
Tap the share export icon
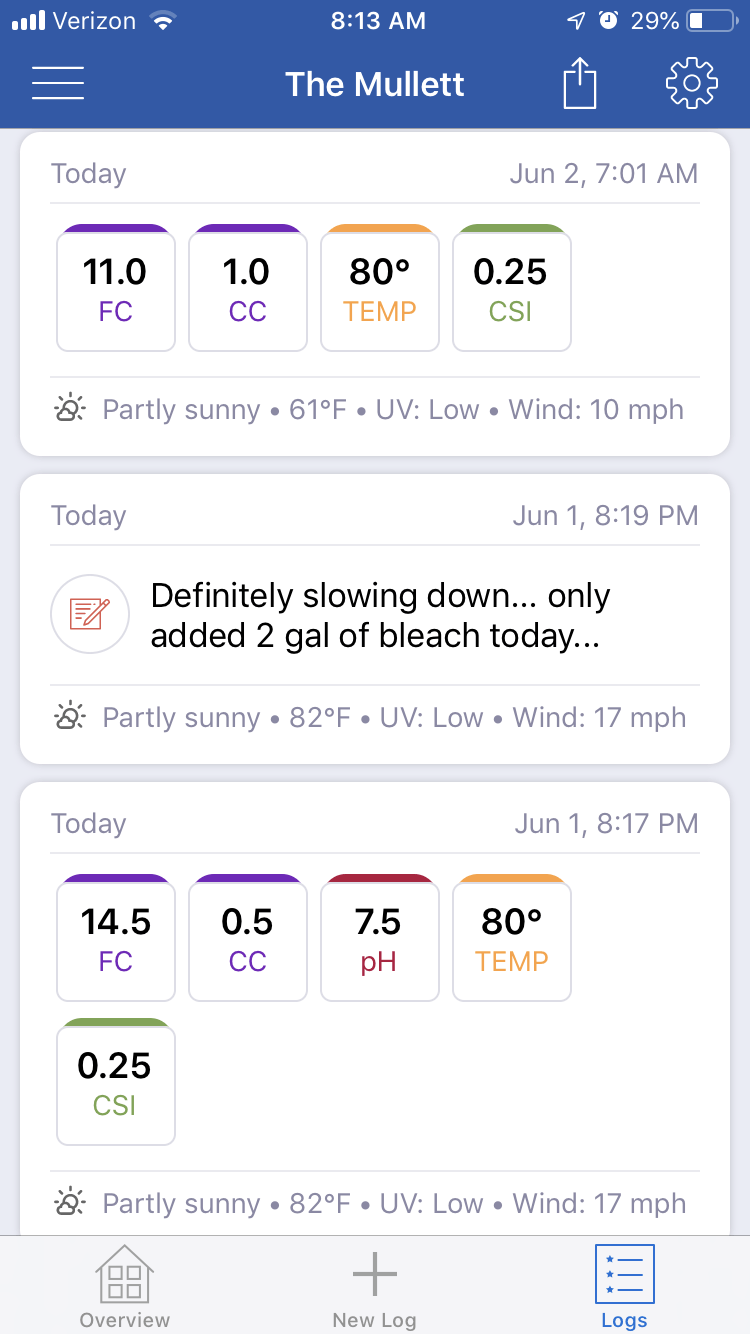(579, 83)
